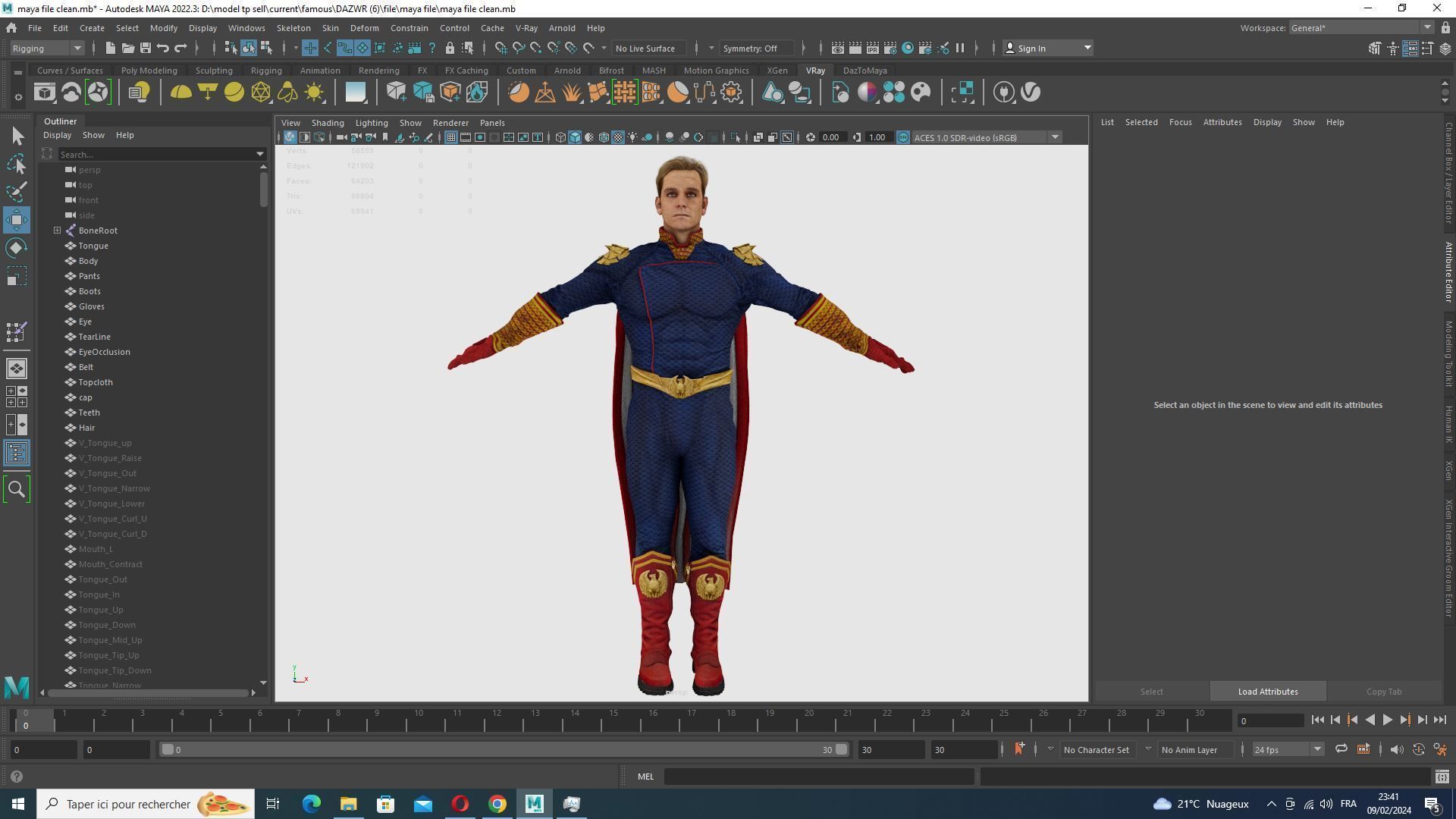Click the MEL command language label
Image resolution: width=1456 pixels, height=819 pixels.
pyautogui.click(x=645, y=777)
